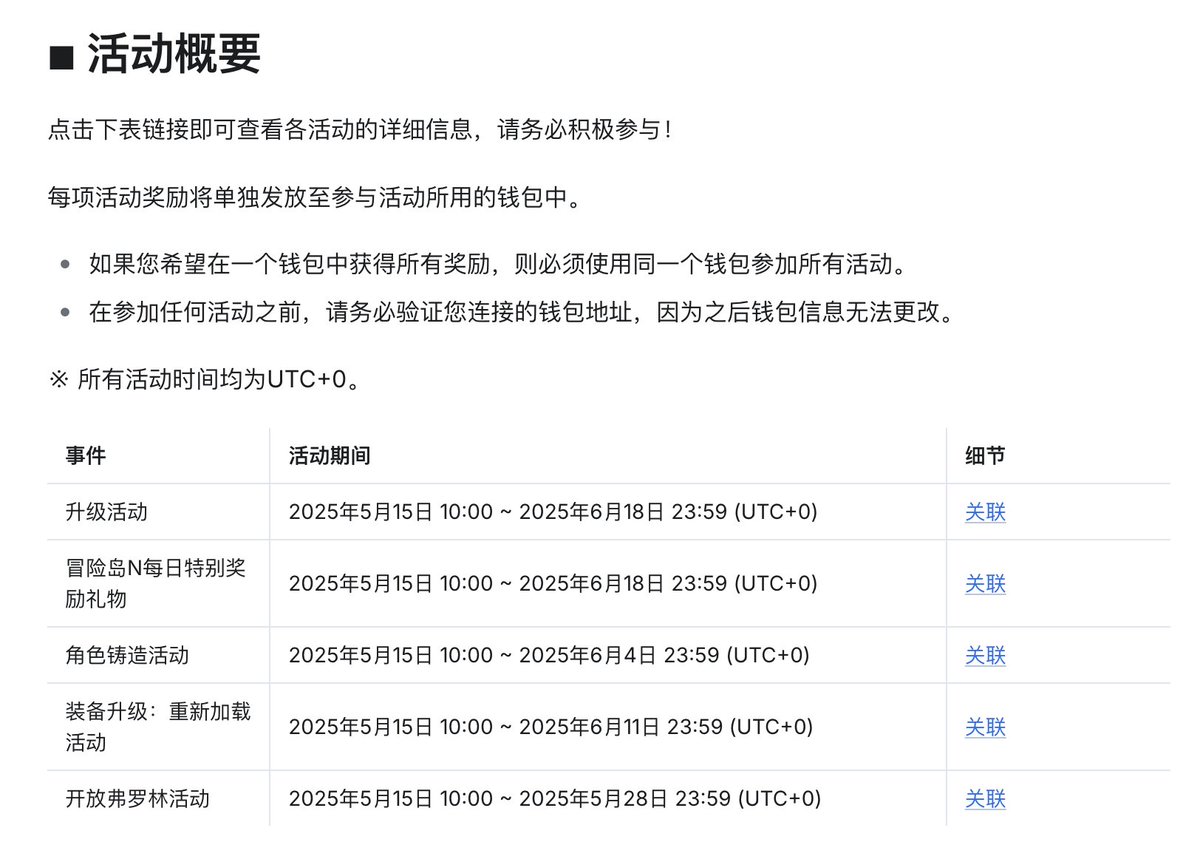This screenshot has height=859, width=1200.
Task: Click the sentence 点击下表链接即可查看各活动的详细信息
Action: pyautogui.click(x=360, y=131)
